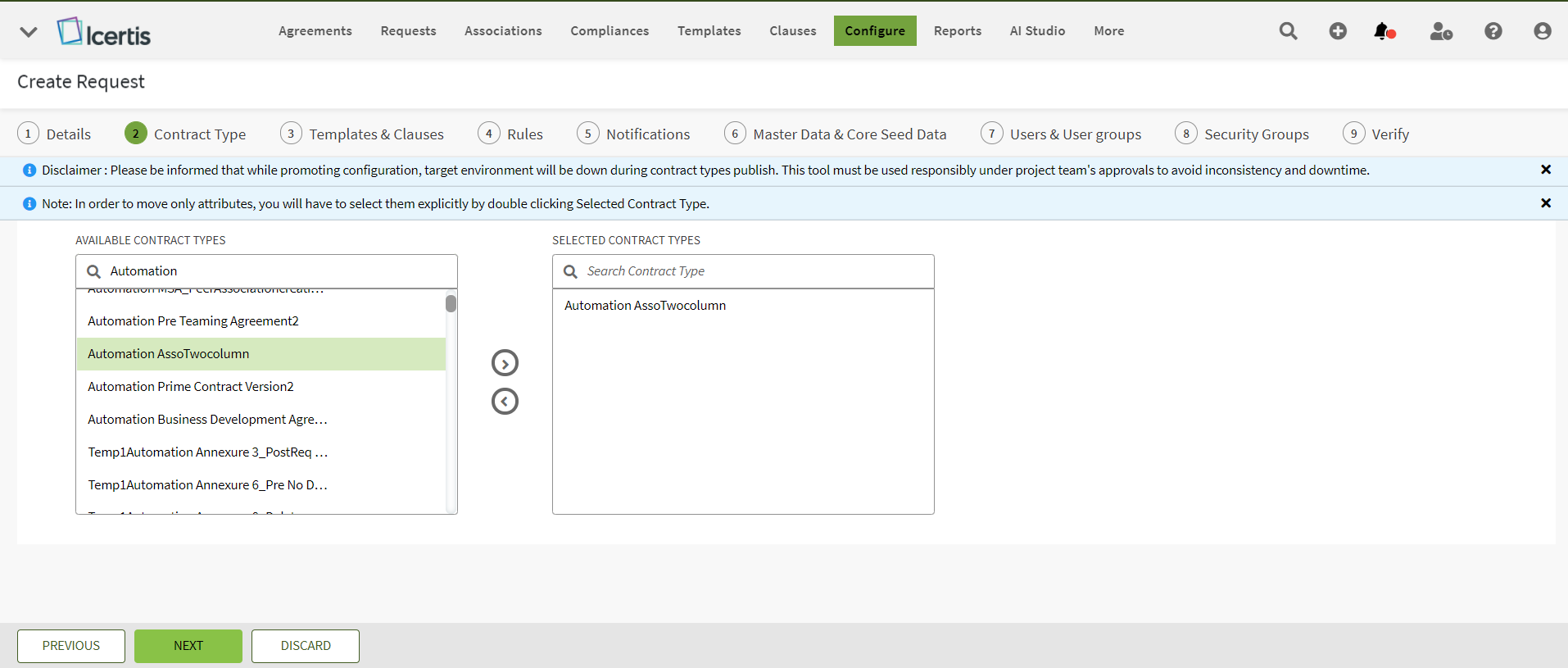Screen dimensions: 1568x668
Task: Open the help question mark icon
Action: [x=1493, y=31]
